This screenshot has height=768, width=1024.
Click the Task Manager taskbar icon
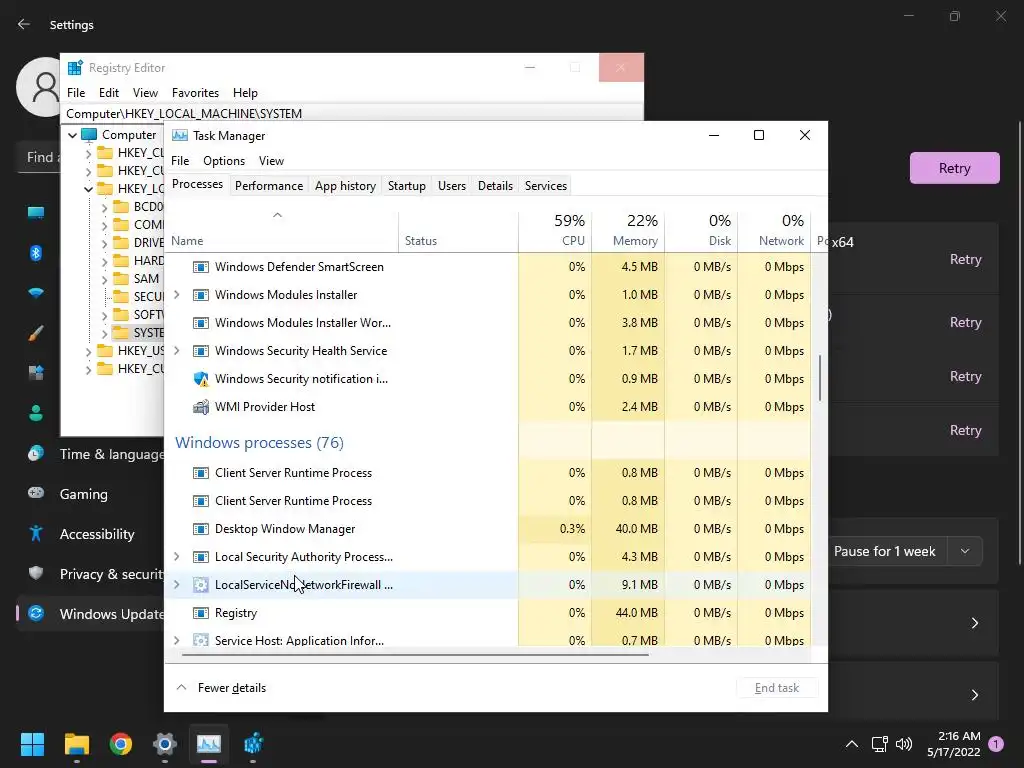point(209,744)
